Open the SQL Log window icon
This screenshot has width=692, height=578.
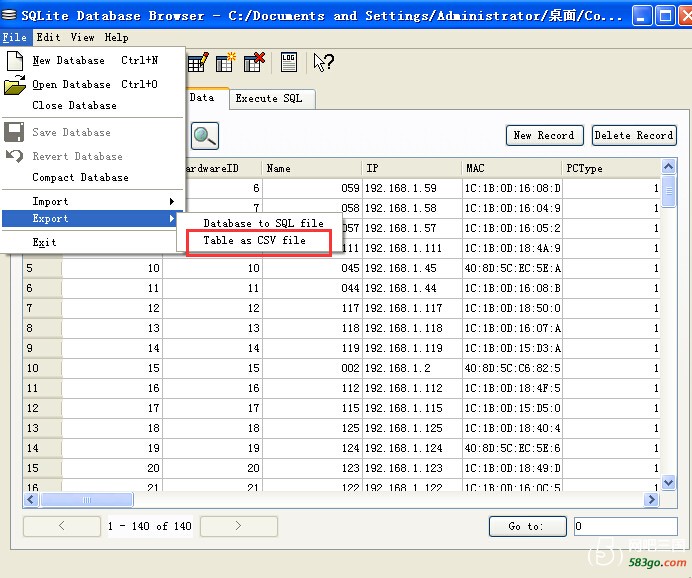pyautogui.click(x=289, y=62)
